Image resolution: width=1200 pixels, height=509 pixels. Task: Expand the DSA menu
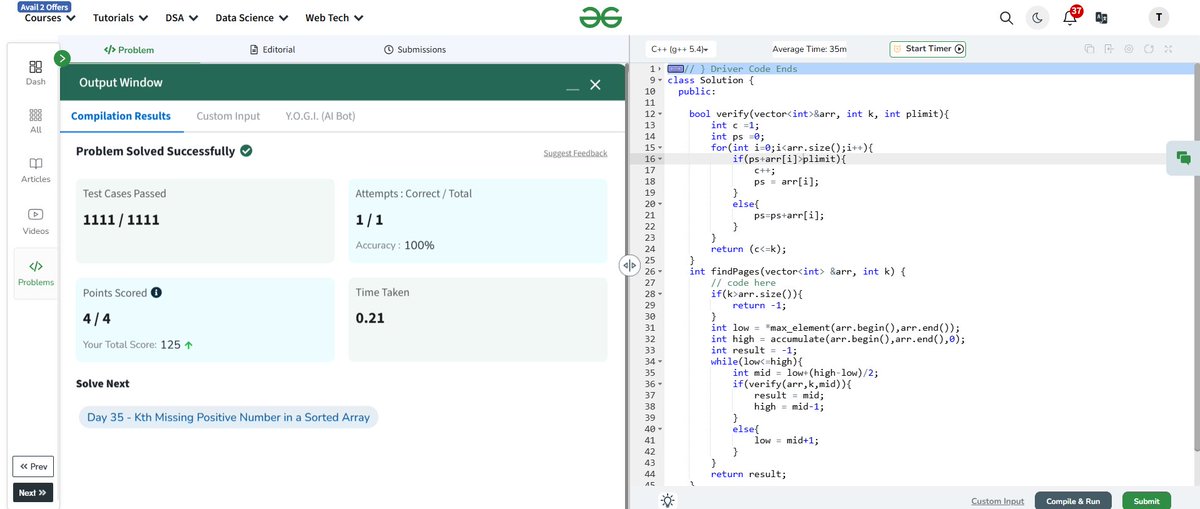click(x=182, y=18)
